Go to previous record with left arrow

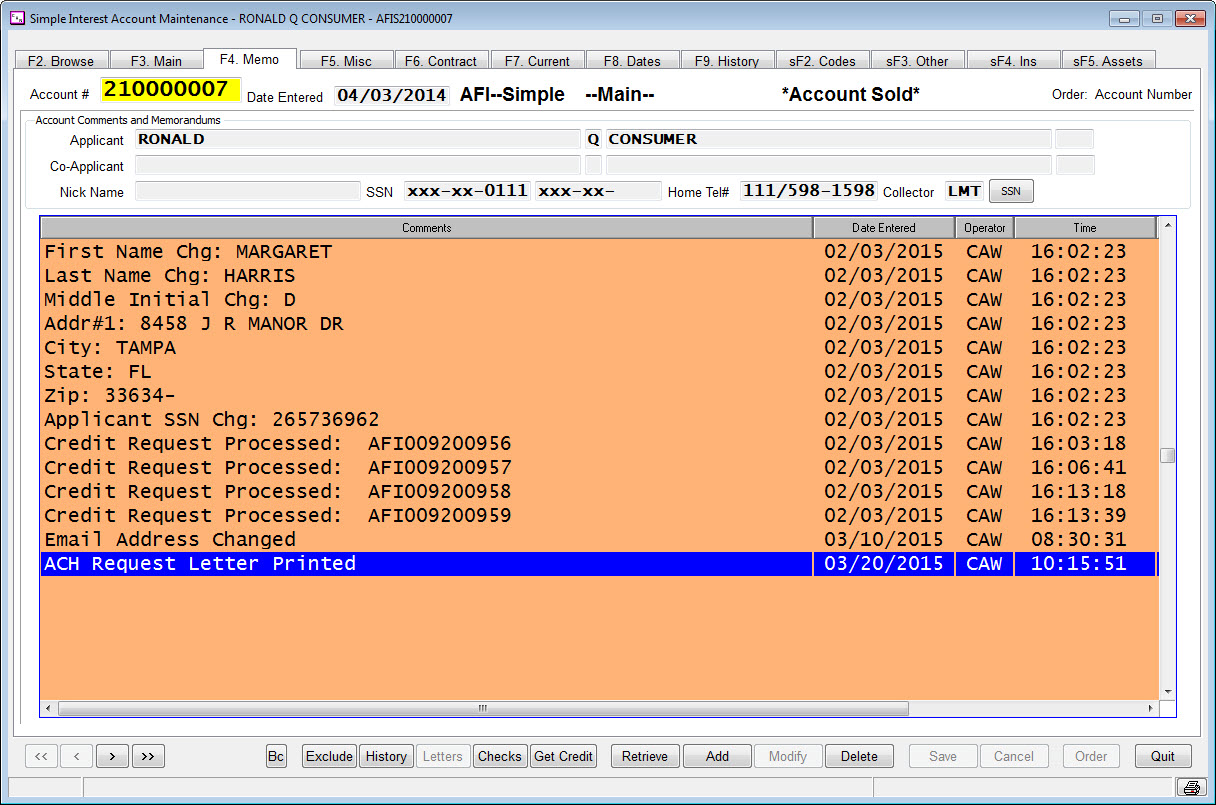point(76,756)
